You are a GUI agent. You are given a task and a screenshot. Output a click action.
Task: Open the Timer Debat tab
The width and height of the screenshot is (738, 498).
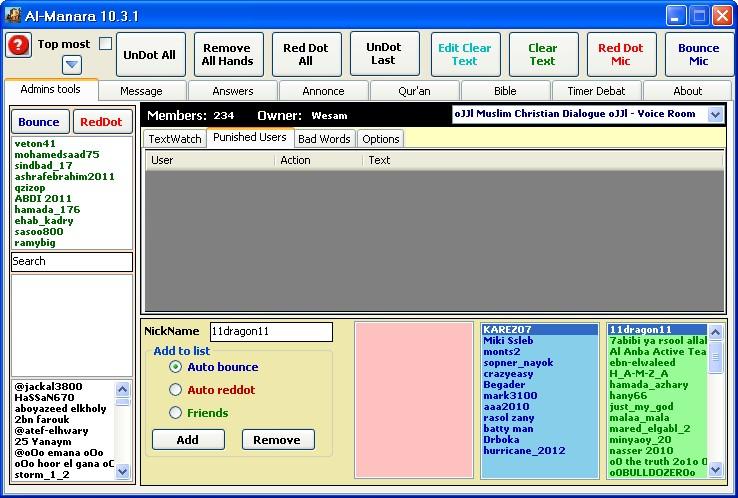point(596,91)
